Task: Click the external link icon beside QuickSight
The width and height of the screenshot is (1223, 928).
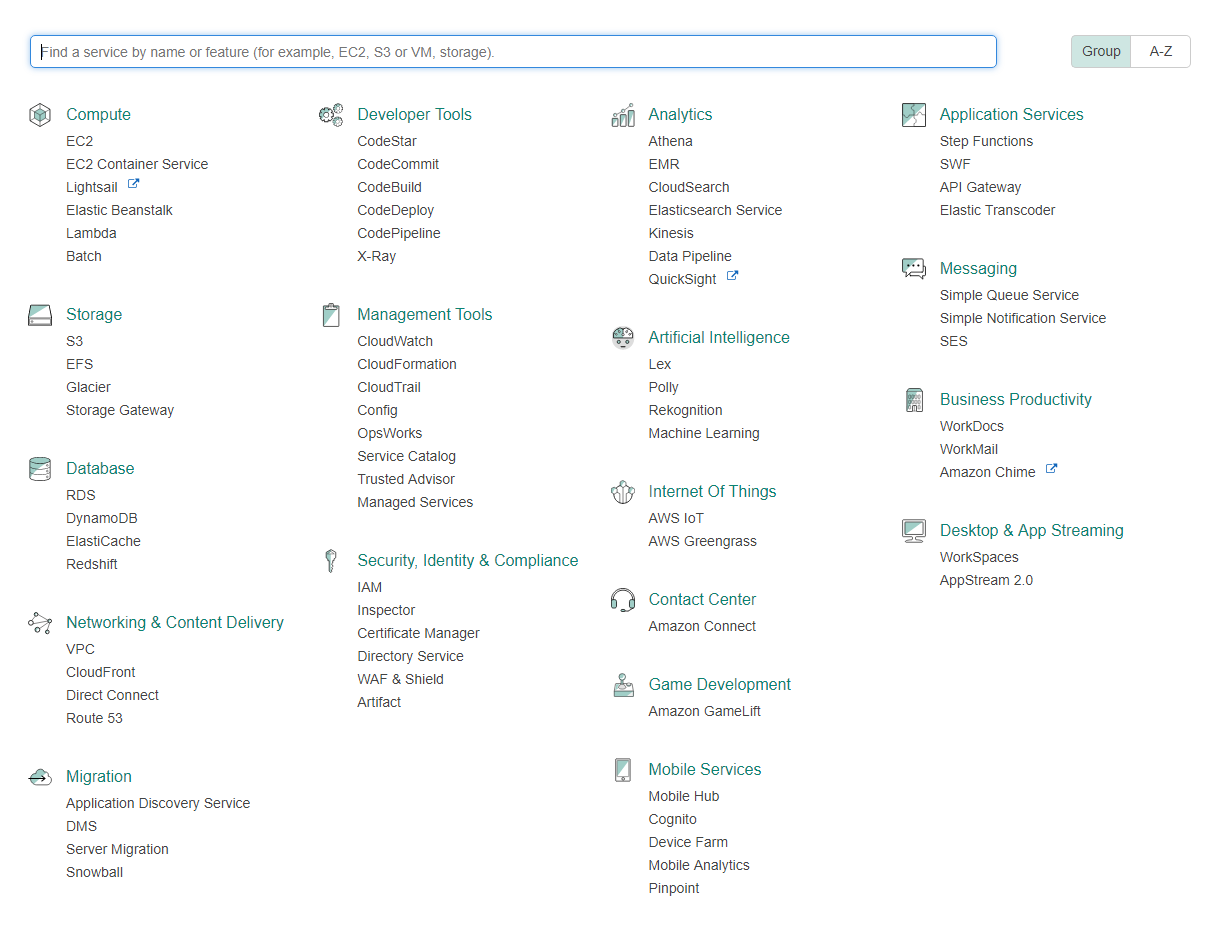Action: point(733,277)
